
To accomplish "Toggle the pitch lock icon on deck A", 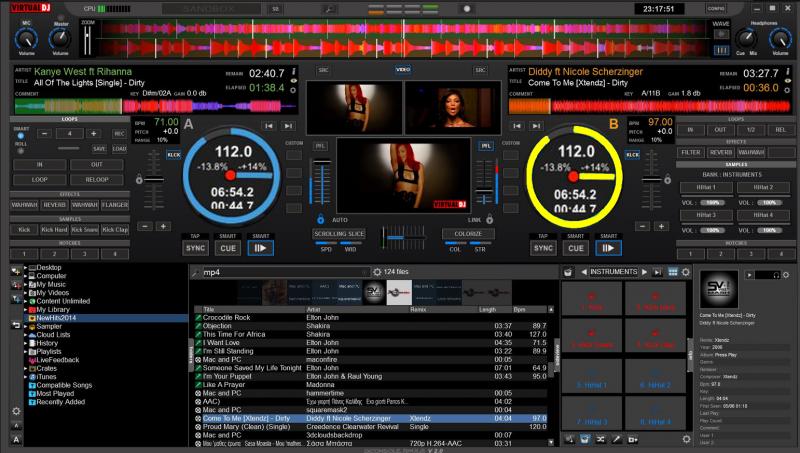I will pos(139,180).
